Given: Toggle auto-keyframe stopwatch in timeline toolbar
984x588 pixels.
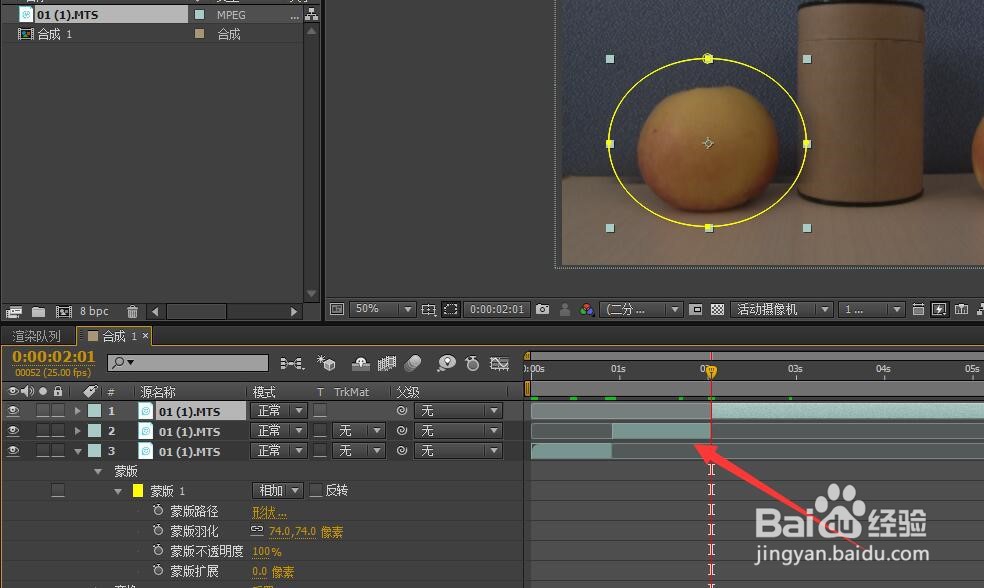Looking at the screenshot, I should click(x=472, y=363).
